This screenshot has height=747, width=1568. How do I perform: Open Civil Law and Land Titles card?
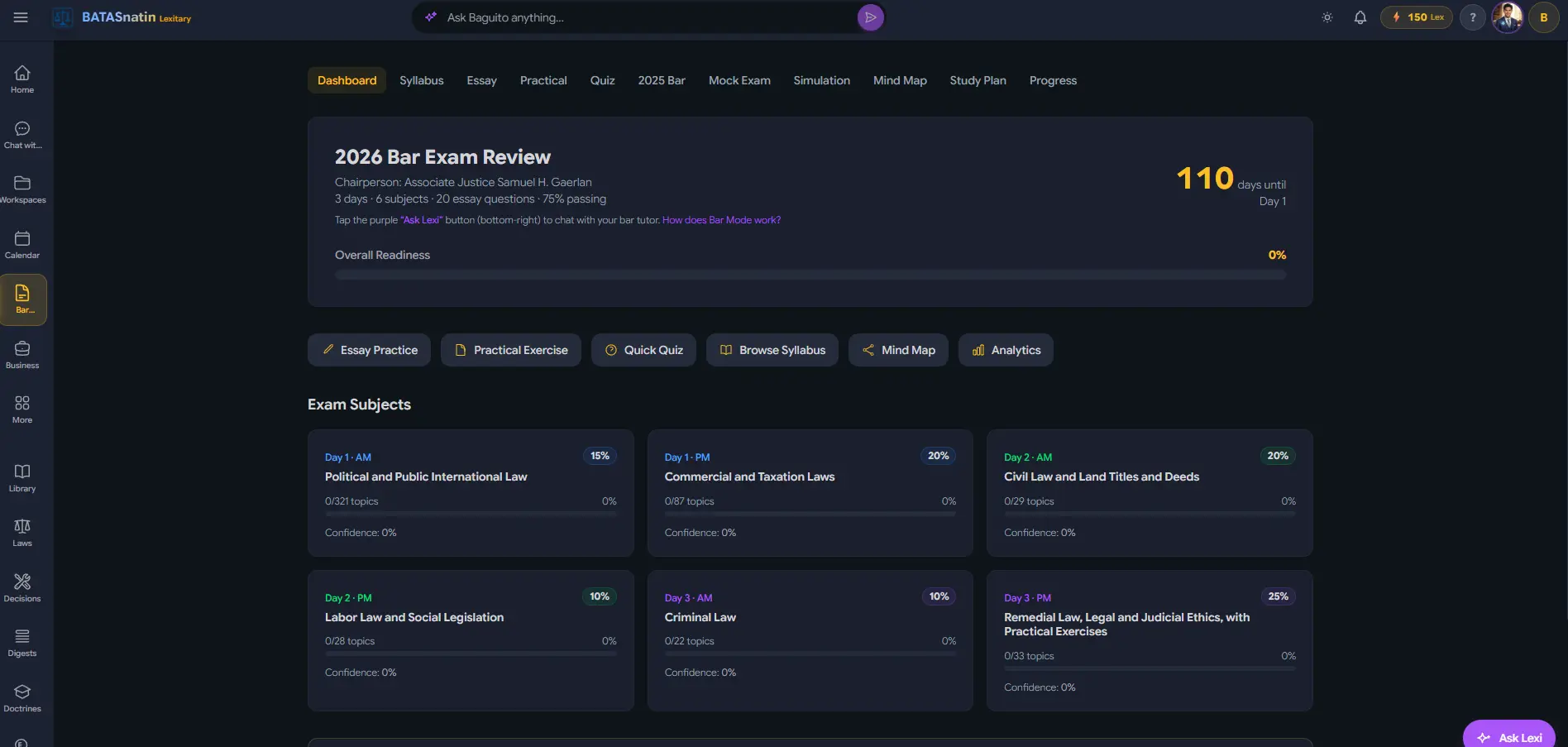click(x=1150, y=493)
